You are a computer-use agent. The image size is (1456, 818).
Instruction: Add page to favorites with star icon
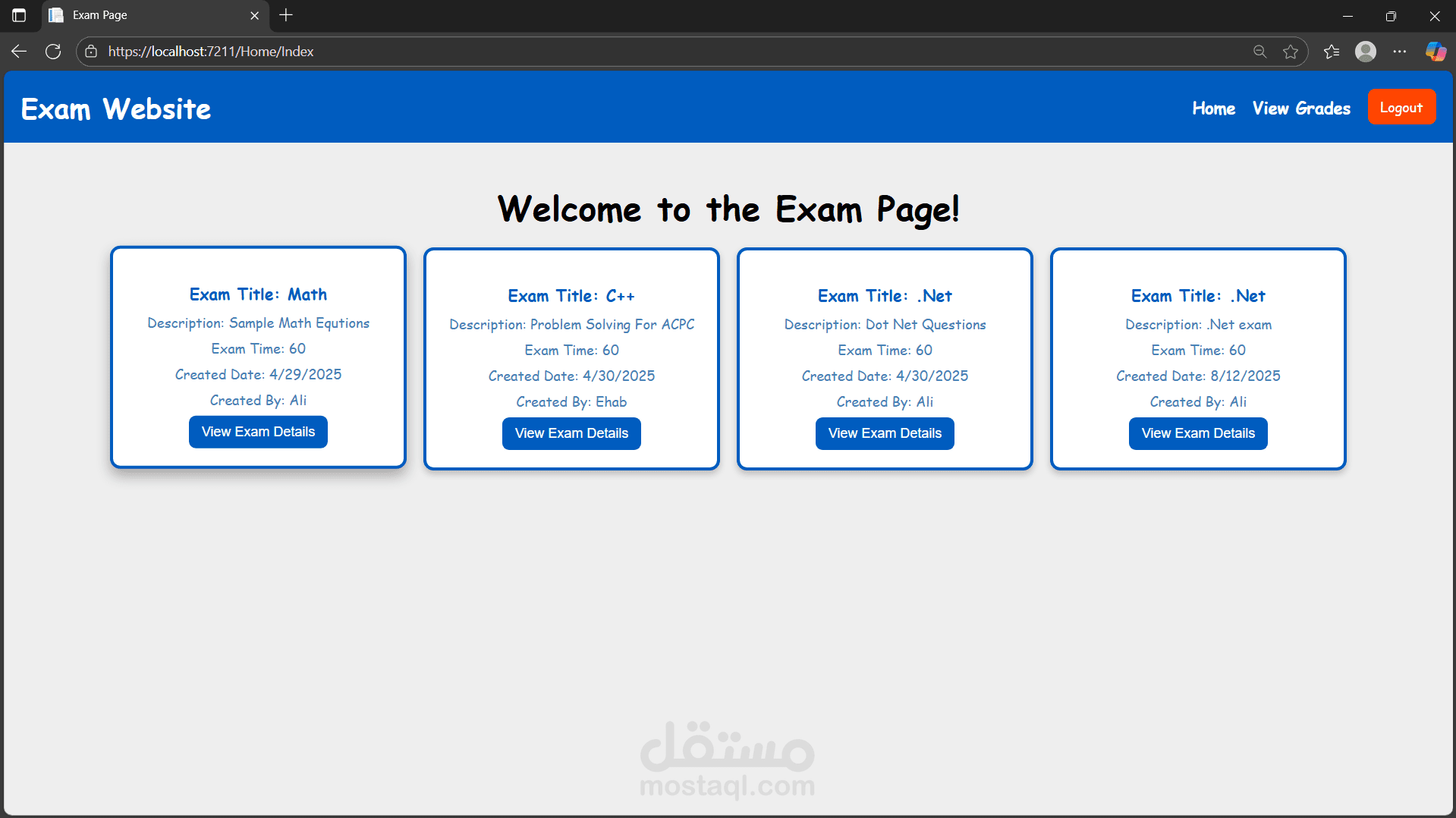pos(1291,51)
